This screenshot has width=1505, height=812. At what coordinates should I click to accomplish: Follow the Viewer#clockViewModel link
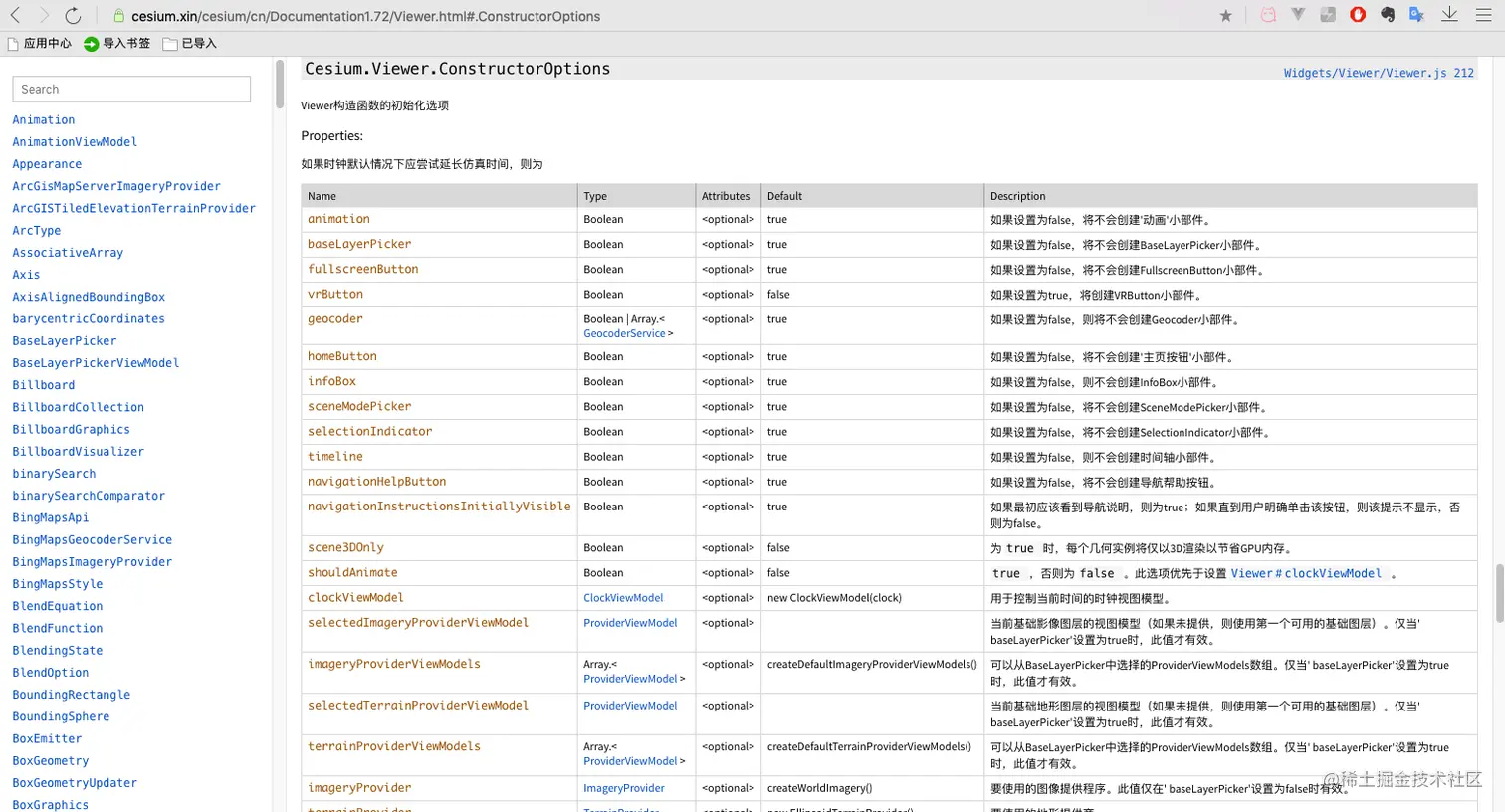tap(1306, 573)
